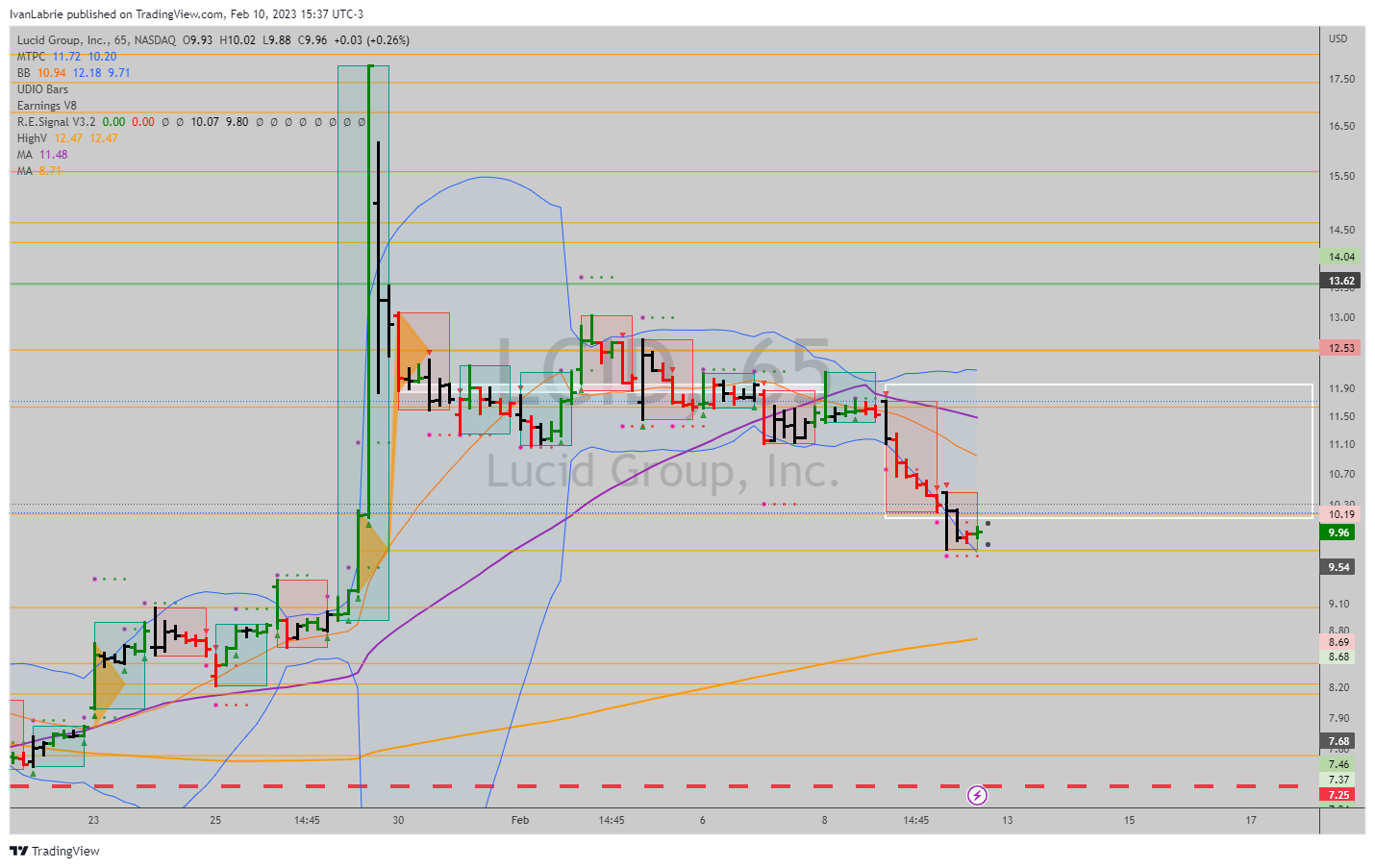
Task: Click the 7.46 price label
Action: pyautogui.click(x=1338, y=764)
